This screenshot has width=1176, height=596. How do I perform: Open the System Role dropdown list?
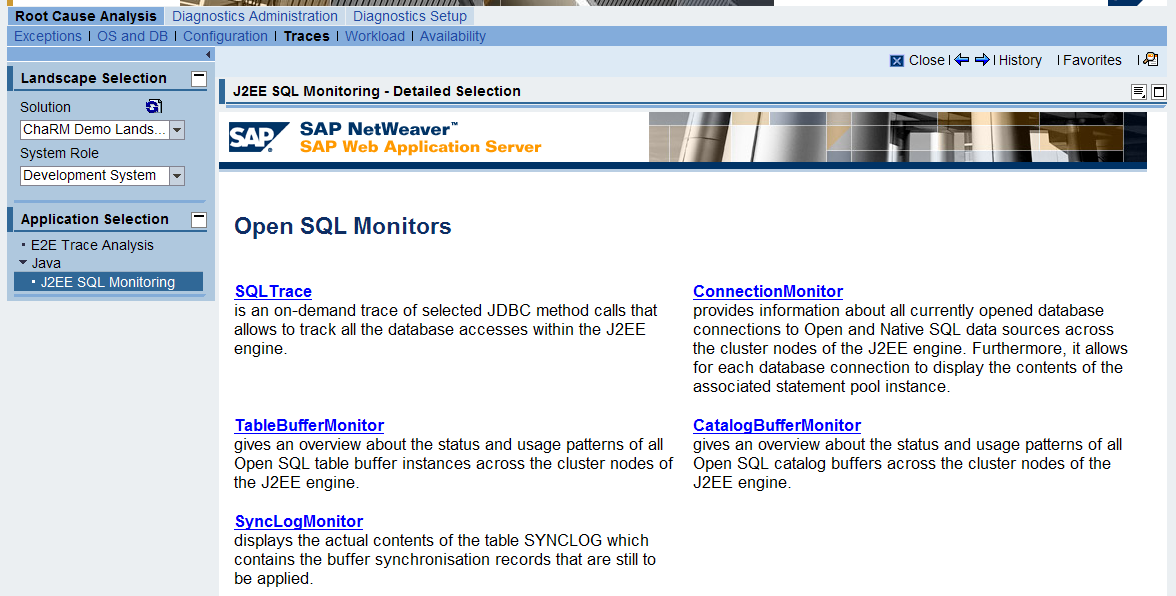point(177,175)
